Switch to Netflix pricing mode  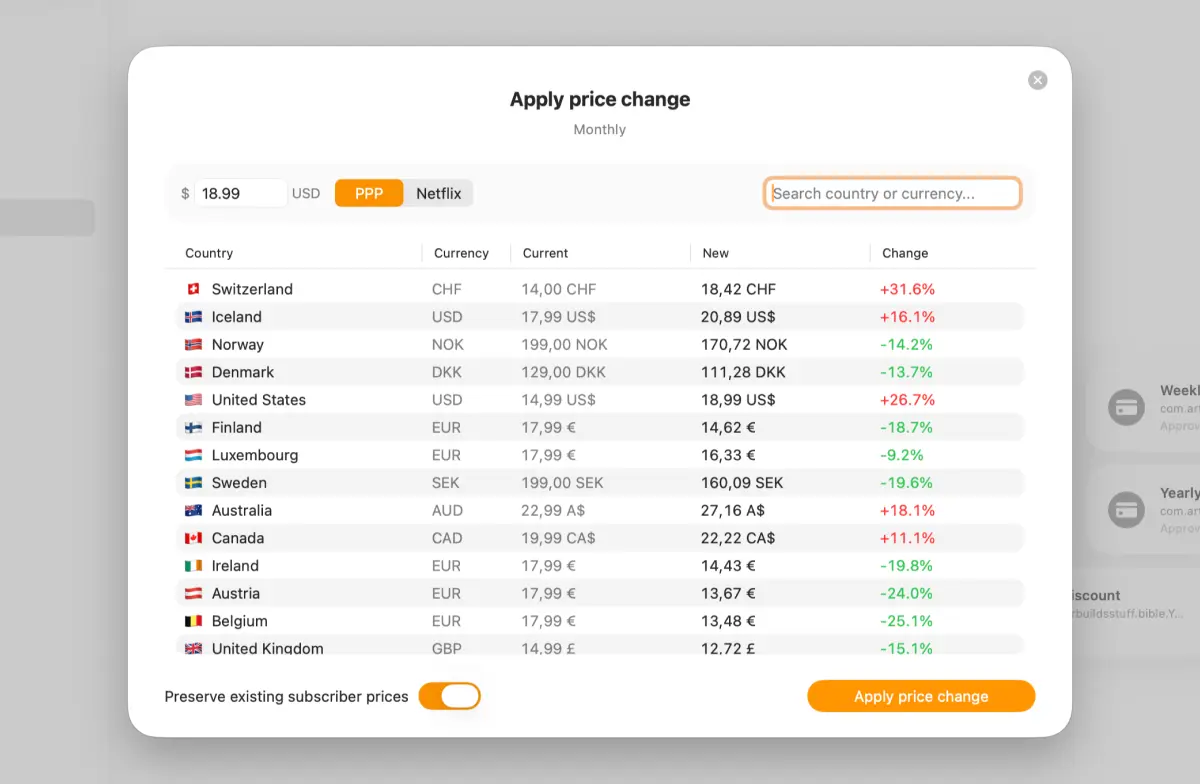439,194
